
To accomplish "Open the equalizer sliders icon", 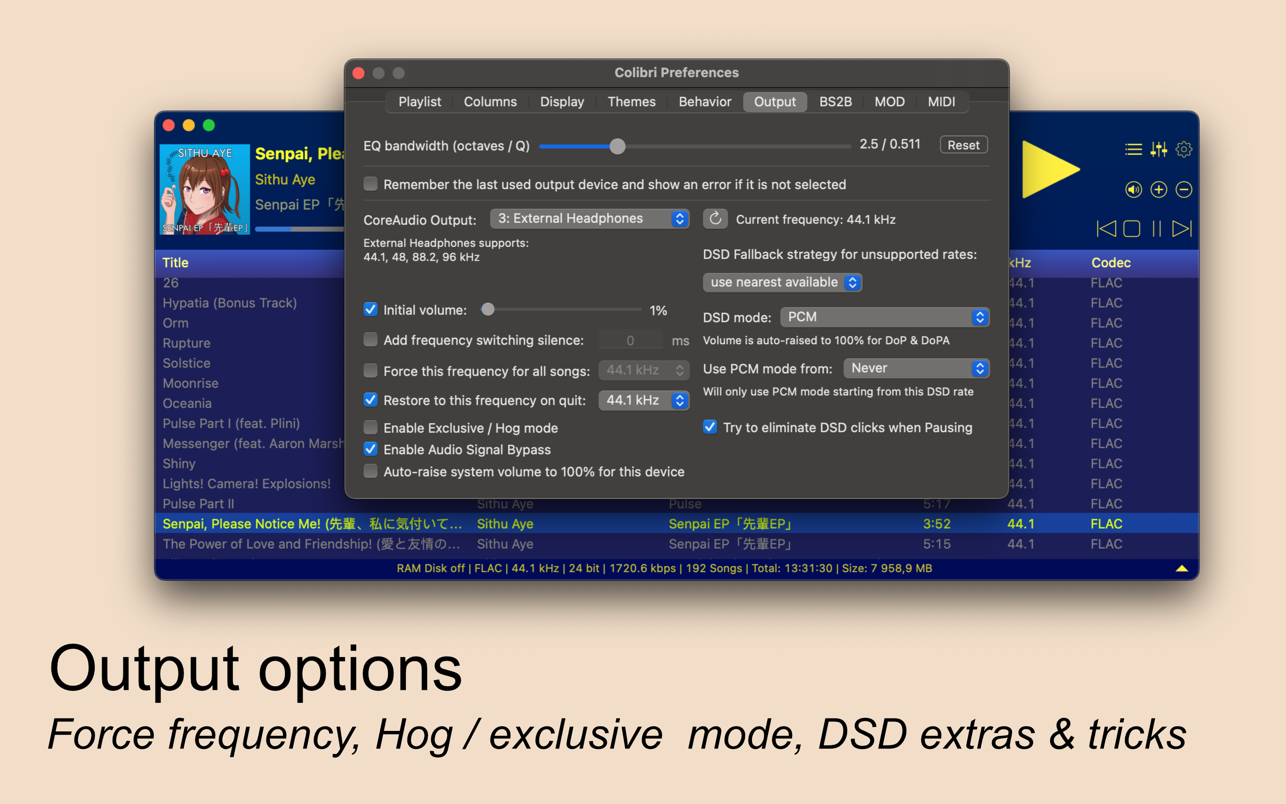I will click(x=1159, y=150).
